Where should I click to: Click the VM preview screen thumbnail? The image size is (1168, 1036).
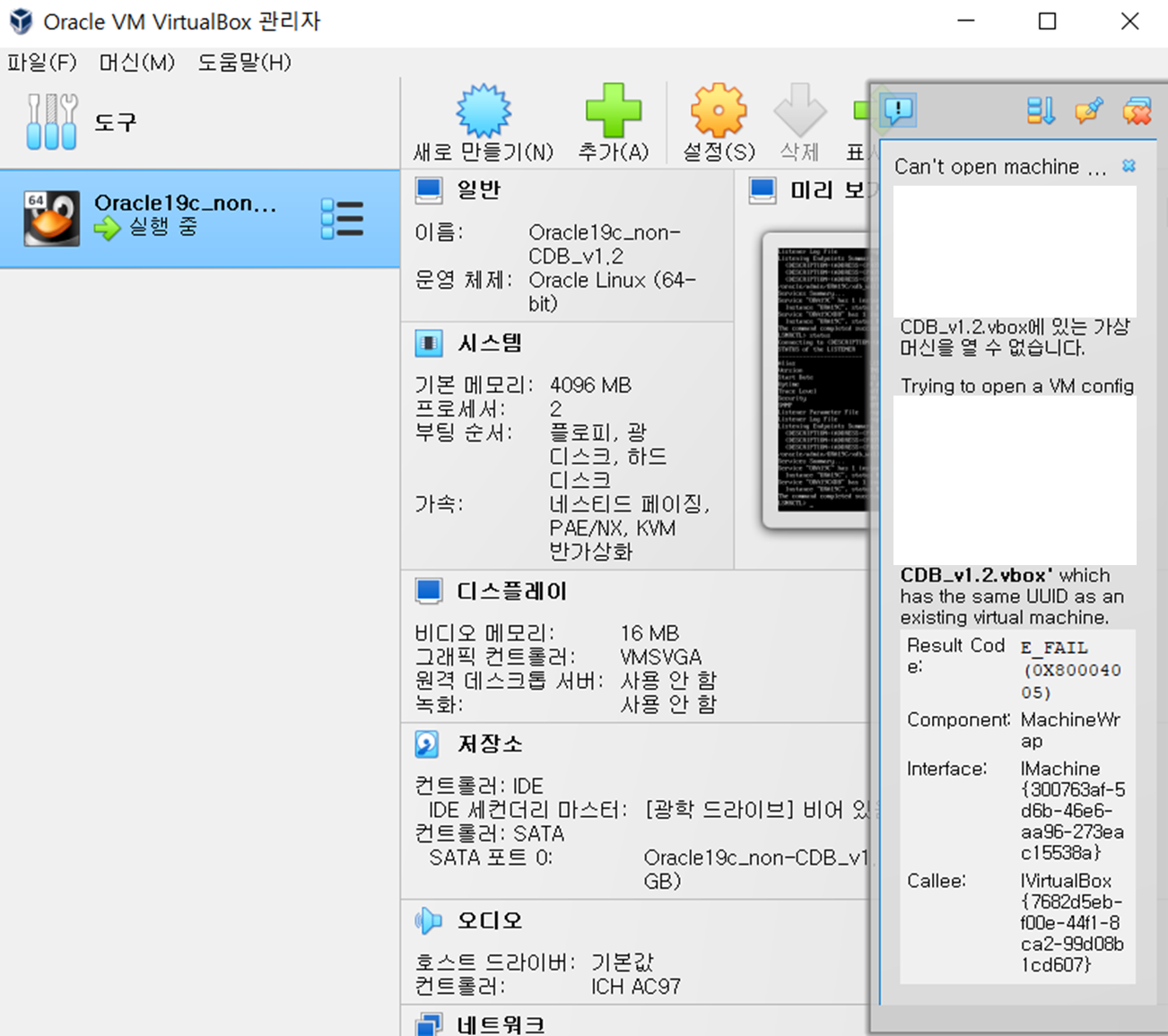pyautogui.click(x=821, y=379)
